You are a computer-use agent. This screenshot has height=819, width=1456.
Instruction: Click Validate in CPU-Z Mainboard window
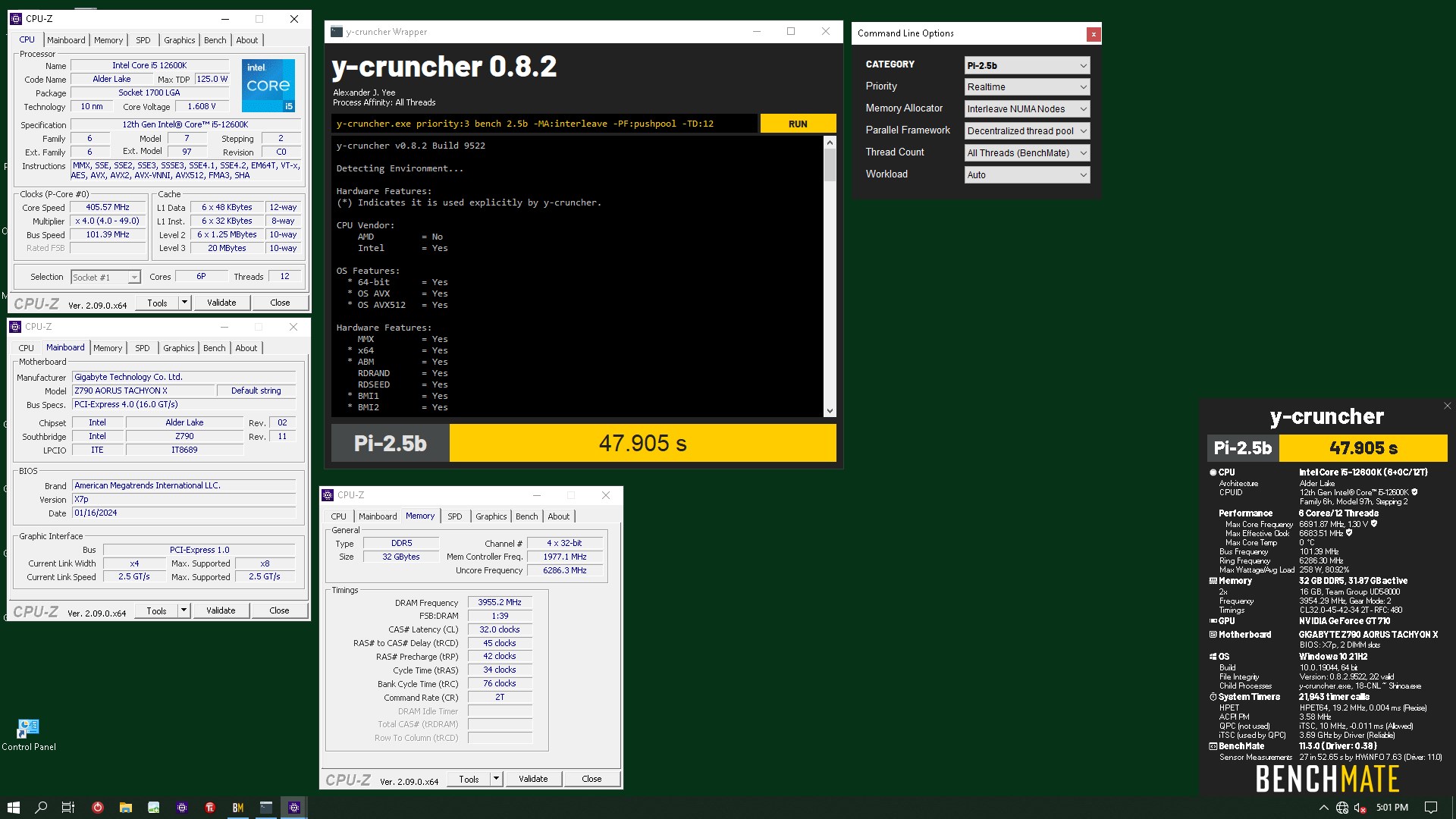(x=221, y=610)
